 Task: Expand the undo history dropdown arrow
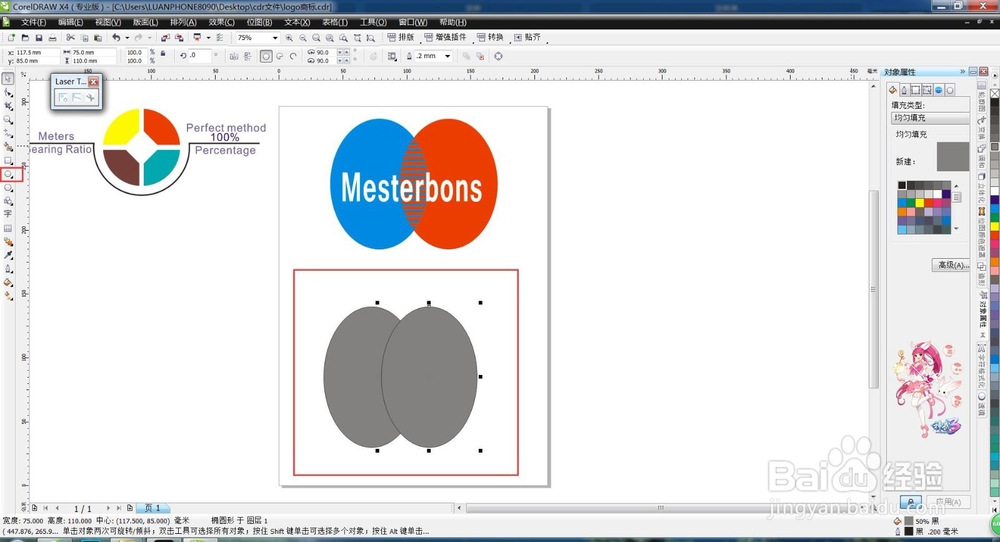coord(127,38)
